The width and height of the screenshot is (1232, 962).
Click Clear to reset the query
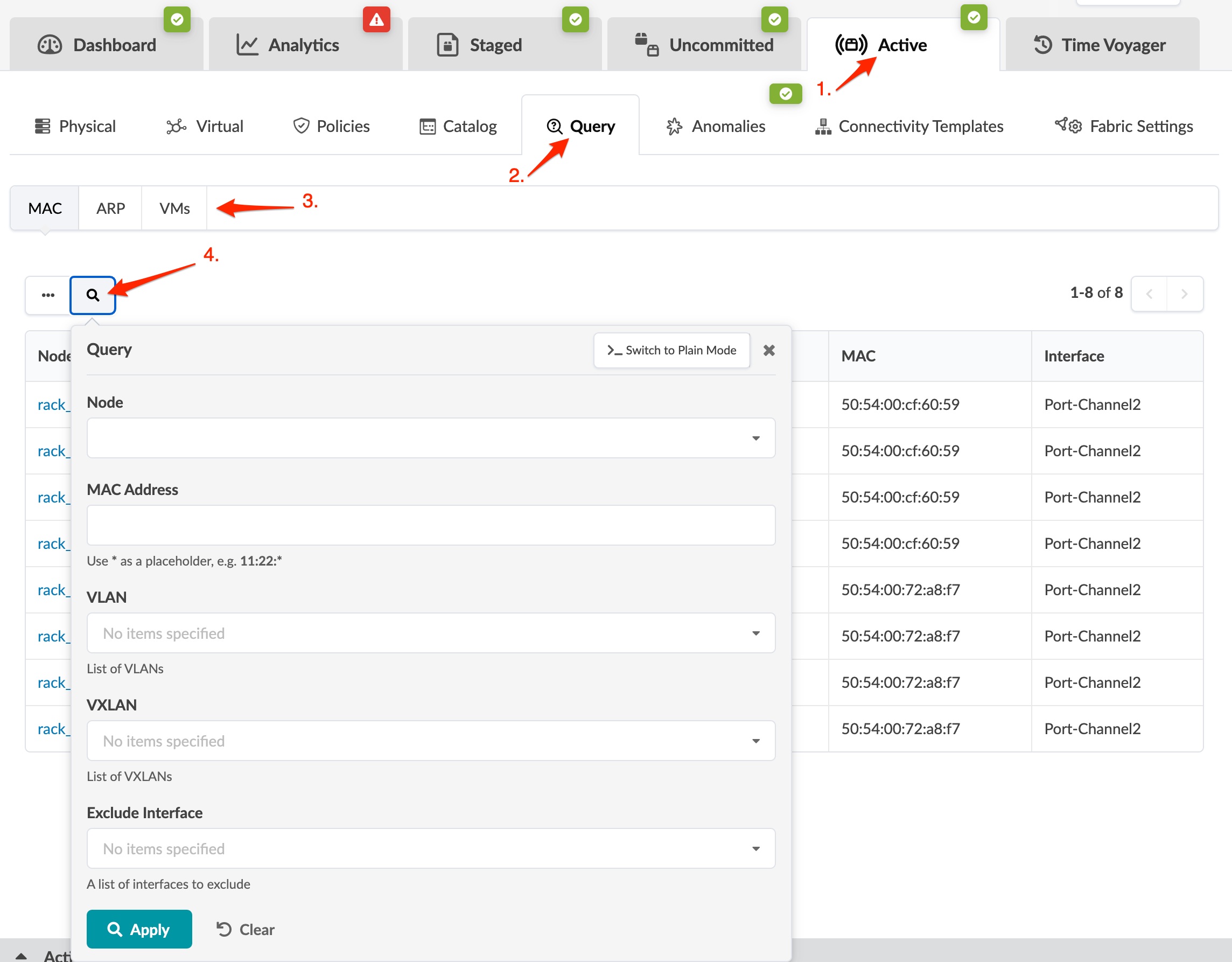tap(246, 929)
